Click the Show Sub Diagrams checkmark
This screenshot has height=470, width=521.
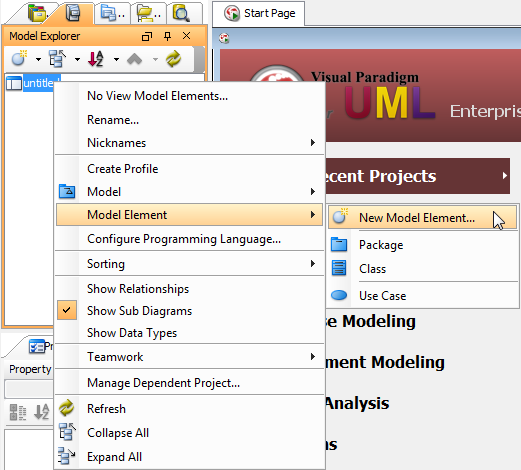(x=67, y=310)
